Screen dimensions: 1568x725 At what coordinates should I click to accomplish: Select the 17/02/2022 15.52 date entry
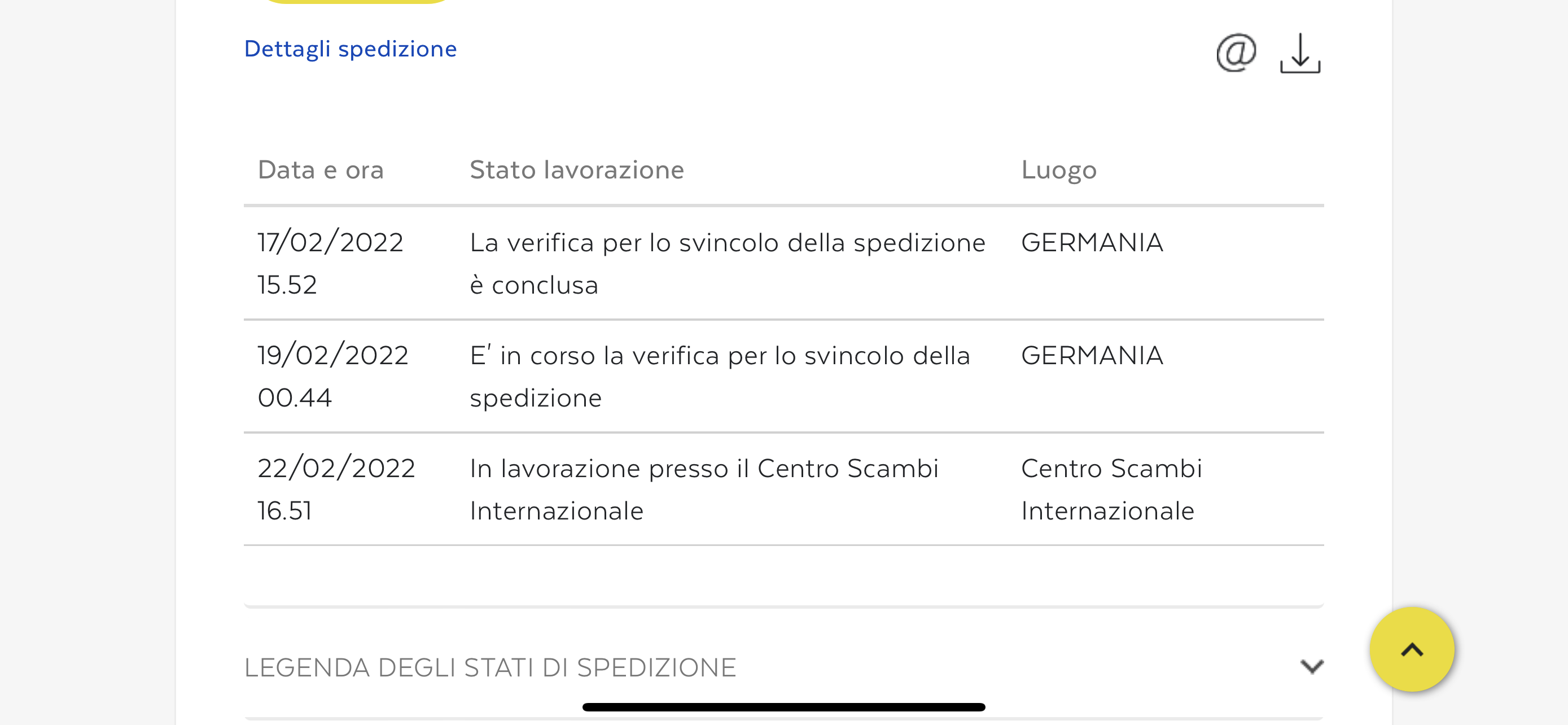[x=330, y=263]
